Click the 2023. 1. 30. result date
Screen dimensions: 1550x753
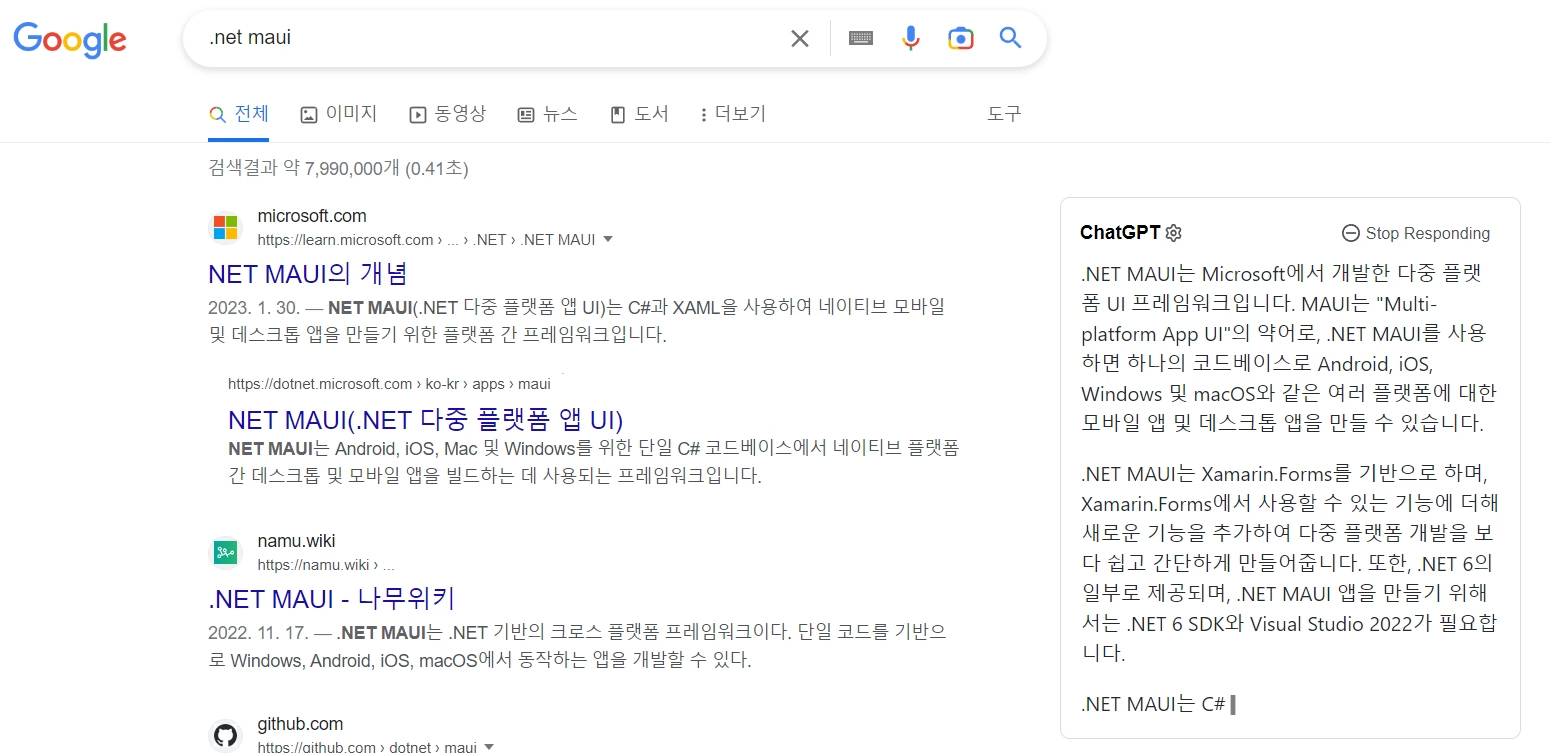253,307
